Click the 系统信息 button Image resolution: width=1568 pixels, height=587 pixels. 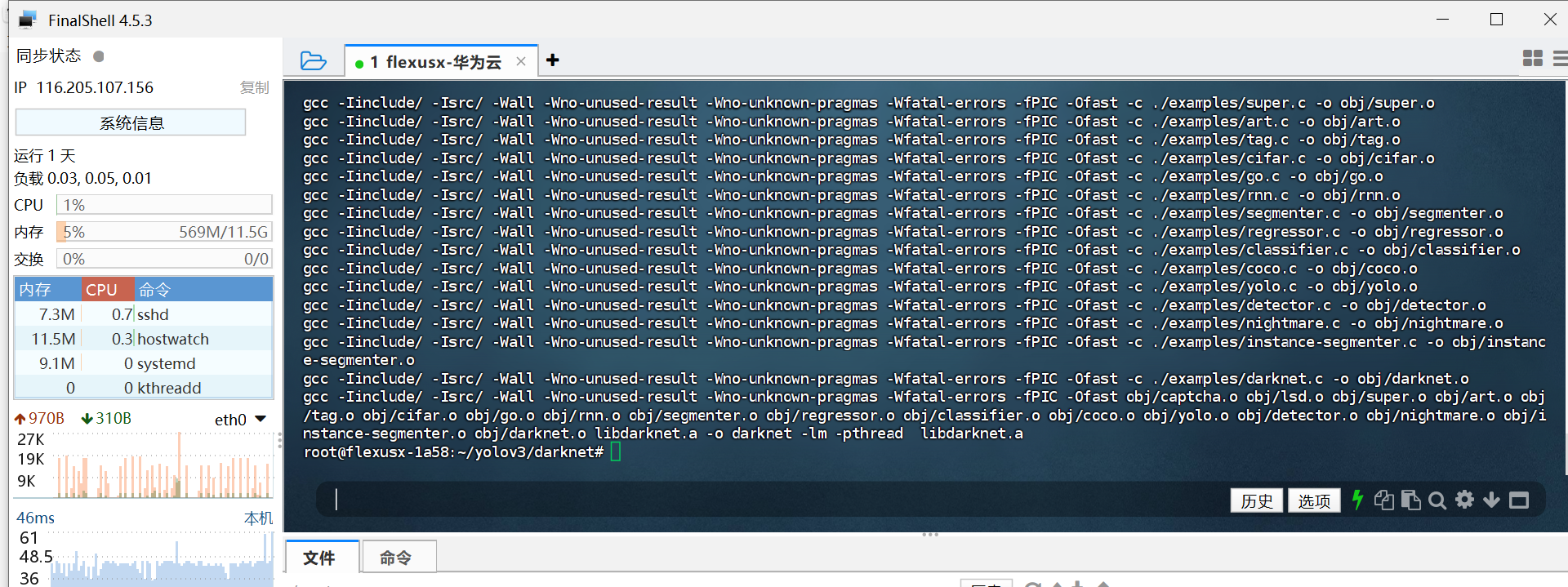point(131,122)
